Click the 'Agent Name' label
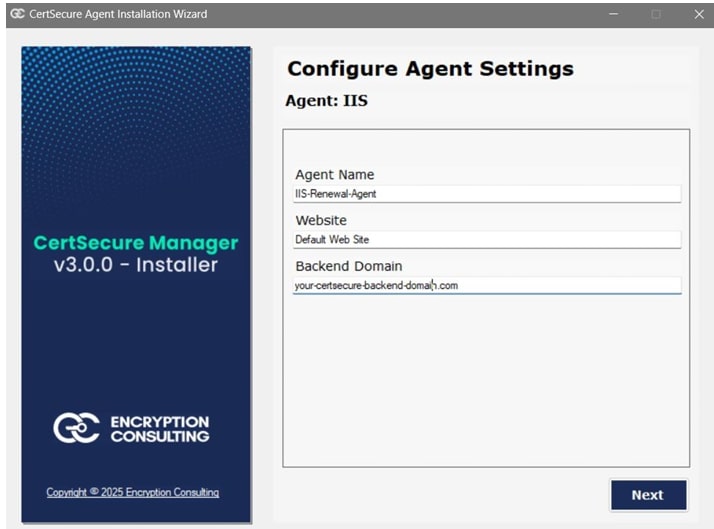The height and width of the screenshot is (529, 714). tap(335, 174)
